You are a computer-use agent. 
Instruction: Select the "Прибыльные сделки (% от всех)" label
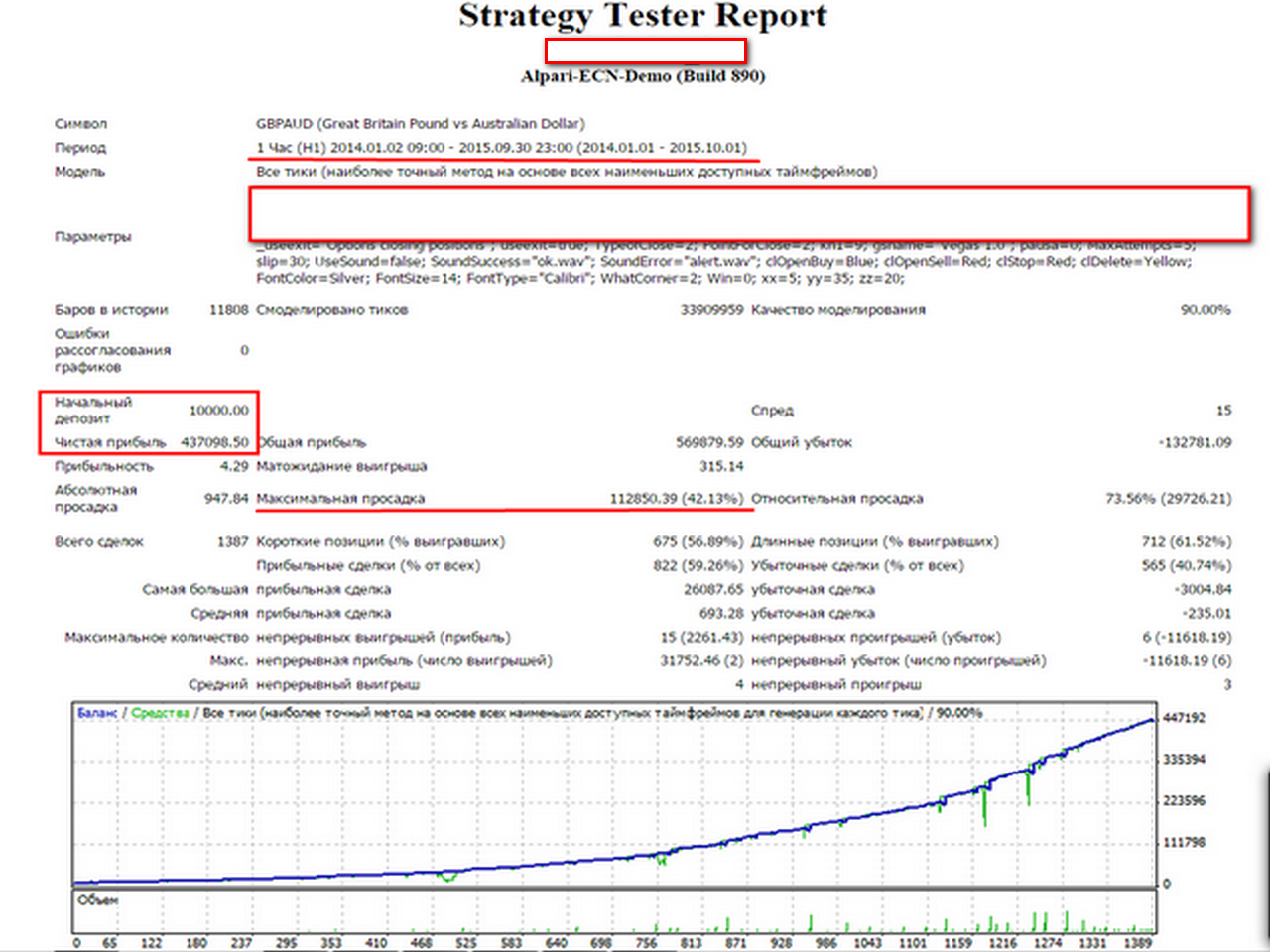click(368, 566)
